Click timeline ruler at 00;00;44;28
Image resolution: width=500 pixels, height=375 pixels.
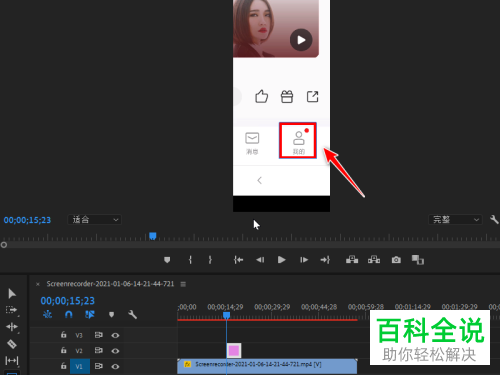tap(319, 307)
